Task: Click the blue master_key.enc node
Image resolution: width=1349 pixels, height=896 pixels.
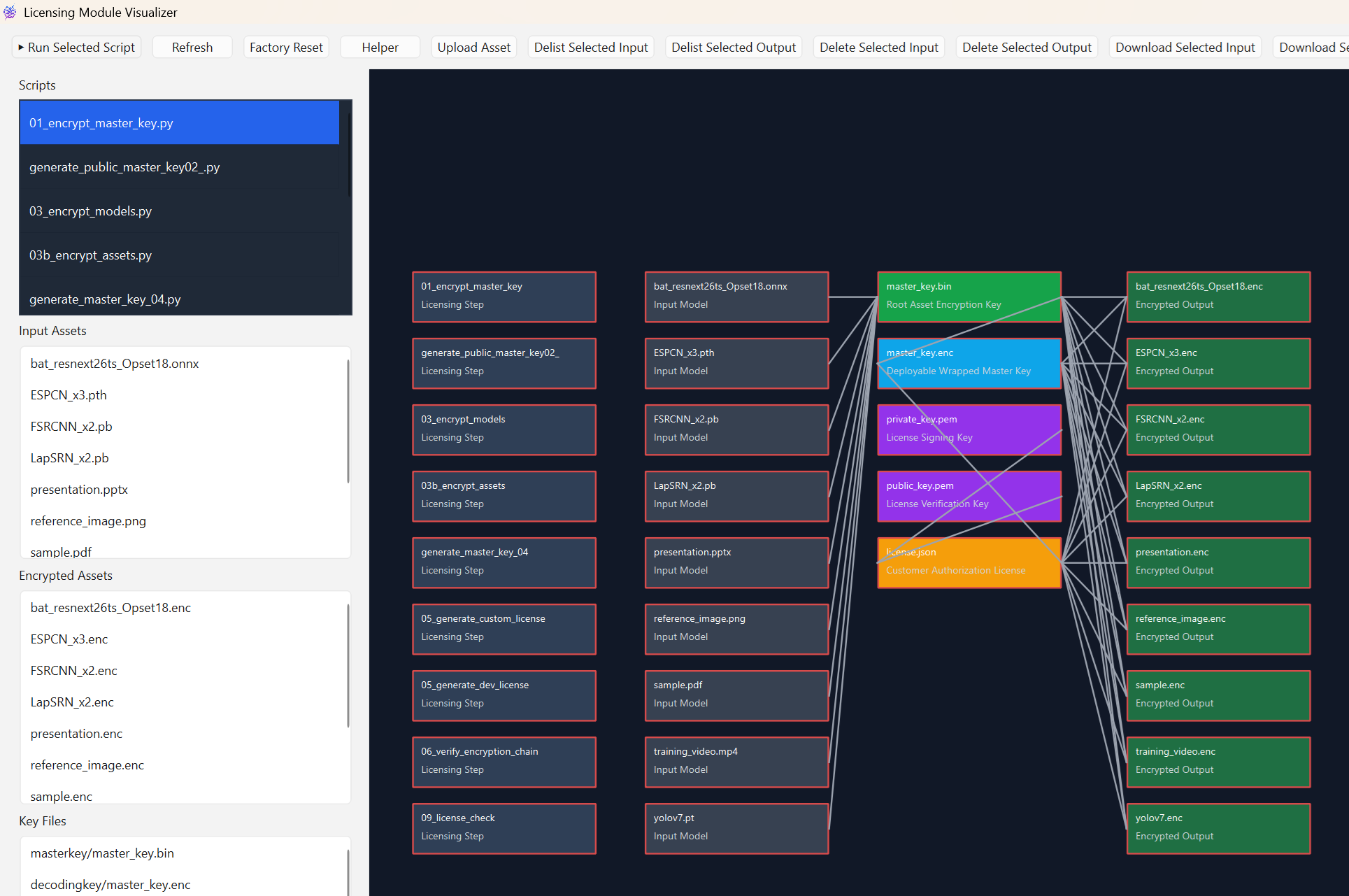Action: click(969, 363)
